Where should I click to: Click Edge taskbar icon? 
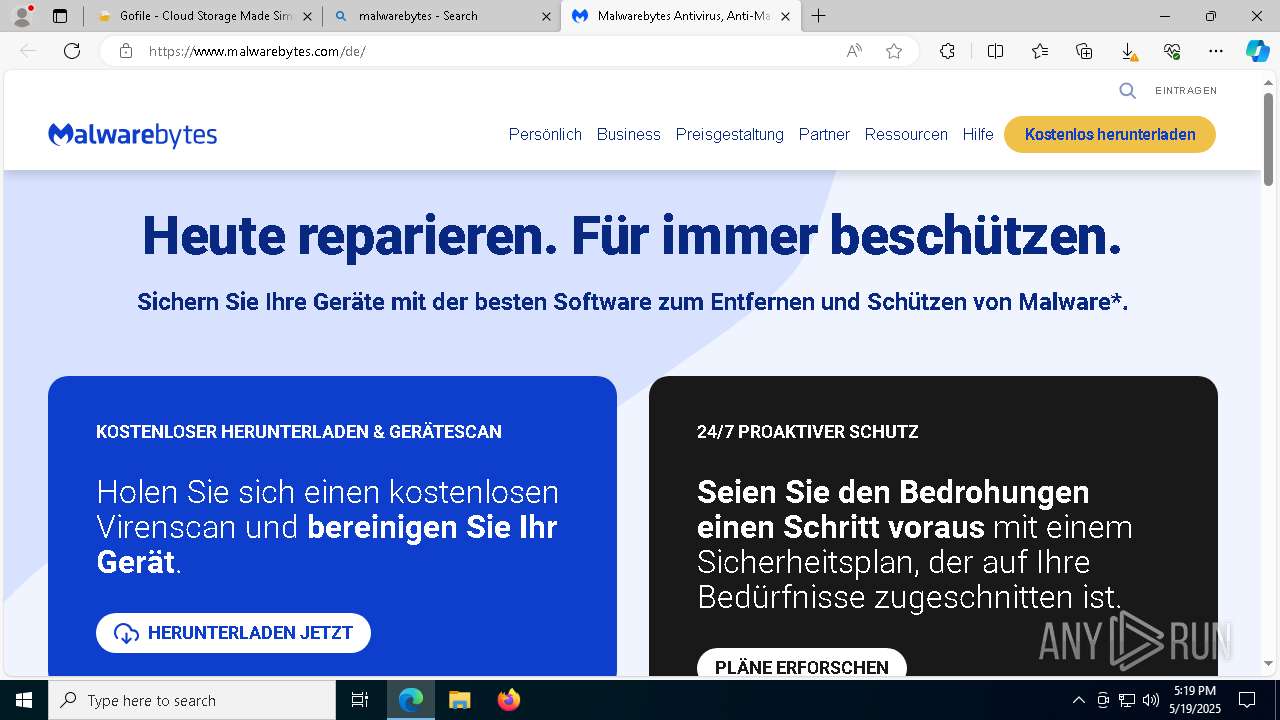(x=411, y=700)
